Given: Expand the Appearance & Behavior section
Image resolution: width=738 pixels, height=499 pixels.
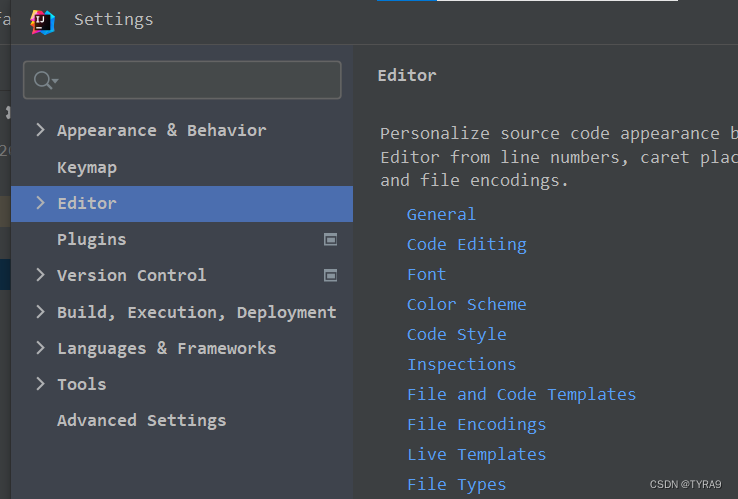Looking at the screenshot, I should [x=40, y=130].
